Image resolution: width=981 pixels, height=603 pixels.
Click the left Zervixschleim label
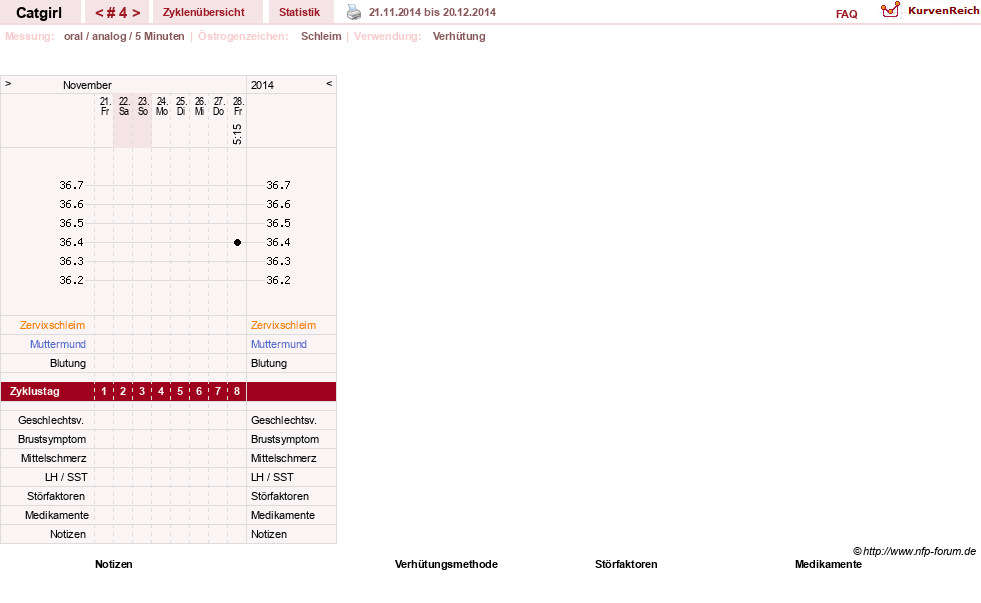53,325
